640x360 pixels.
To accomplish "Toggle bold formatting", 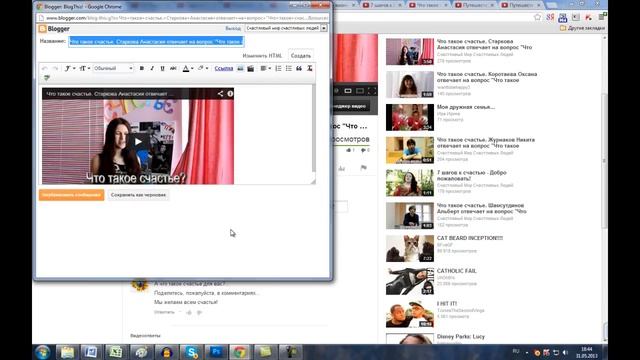I will (x=142, y=68).
